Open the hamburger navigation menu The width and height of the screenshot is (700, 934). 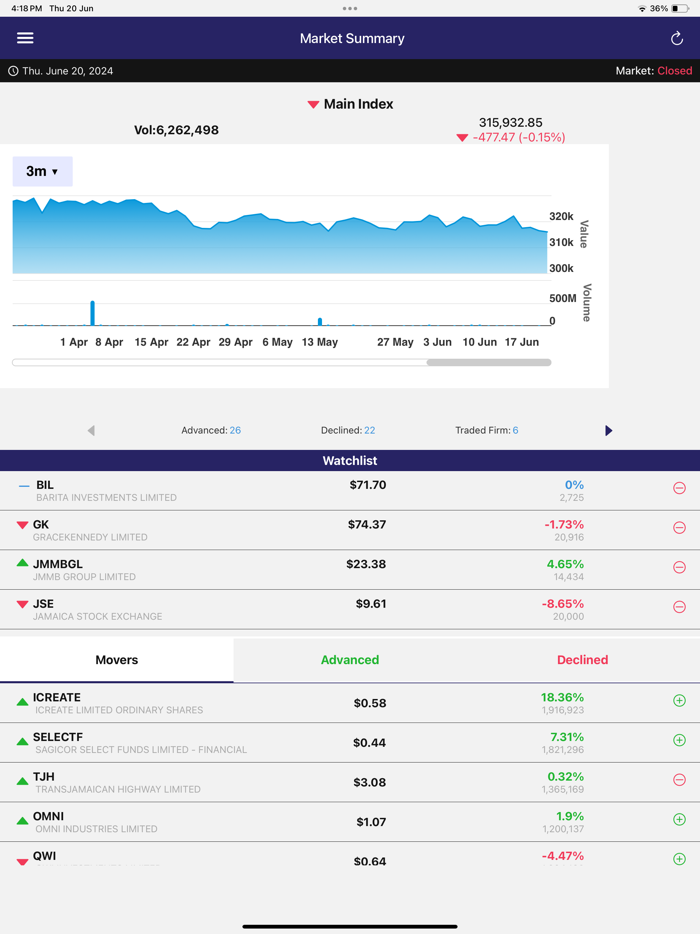pos(25,38)
